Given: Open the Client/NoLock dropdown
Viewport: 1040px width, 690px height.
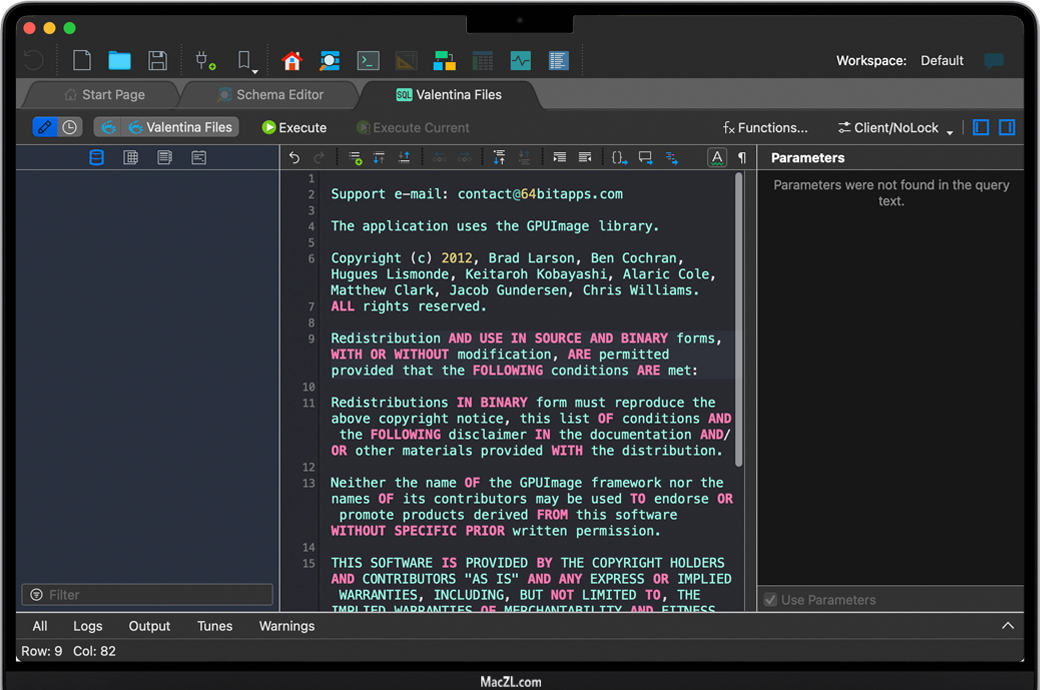Looking at the screenshot, I should (x=894, y=128).
